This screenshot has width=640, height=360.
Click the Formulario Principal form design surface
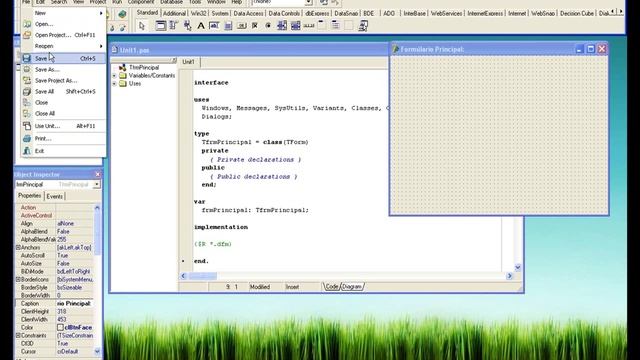click(x=499, y=135)
